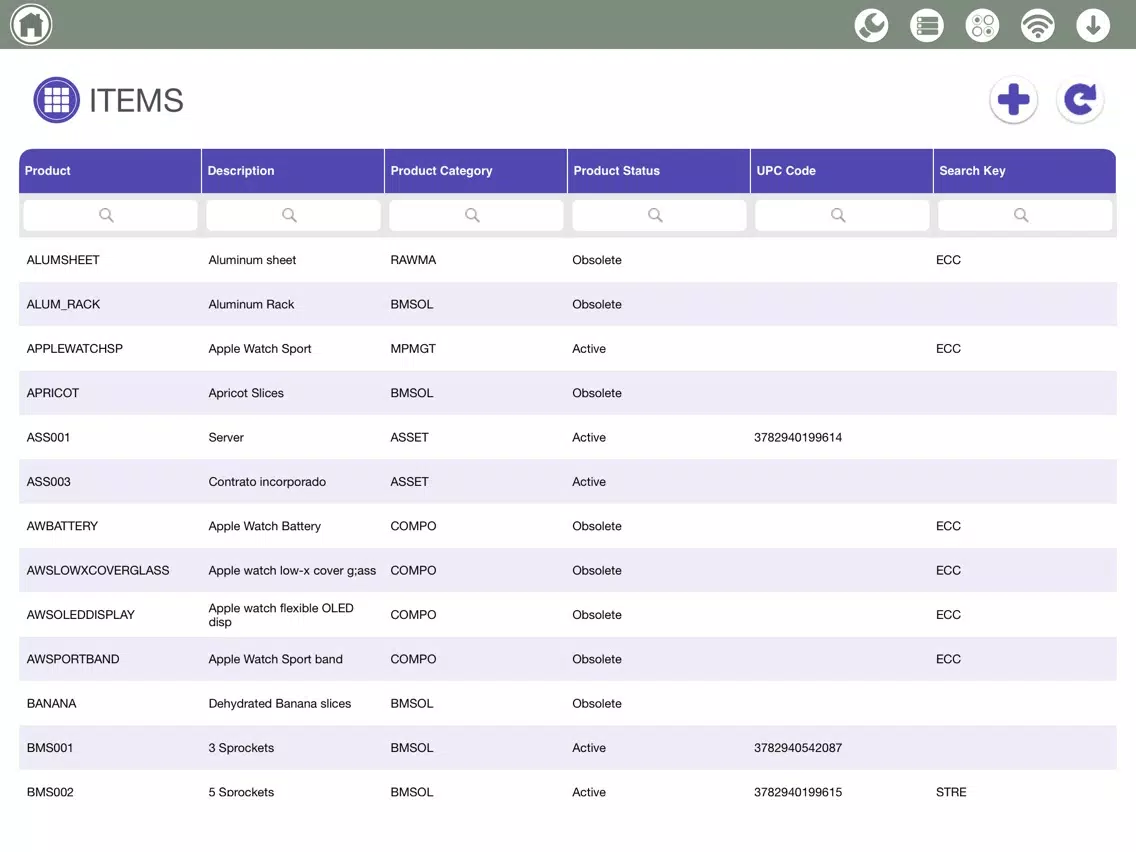1136x852 pixels.
Task: Click the 3 Sprockets description
Action: pyautogui.click(x=241, y=748)
